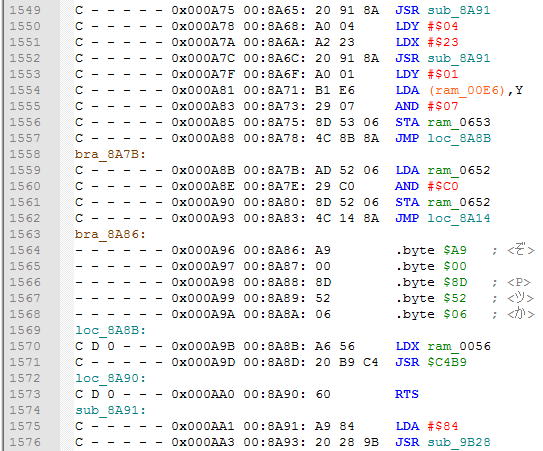Place cursor on the RTS instruction
Screen dimensions: 543x451
(x=407, y=394)
